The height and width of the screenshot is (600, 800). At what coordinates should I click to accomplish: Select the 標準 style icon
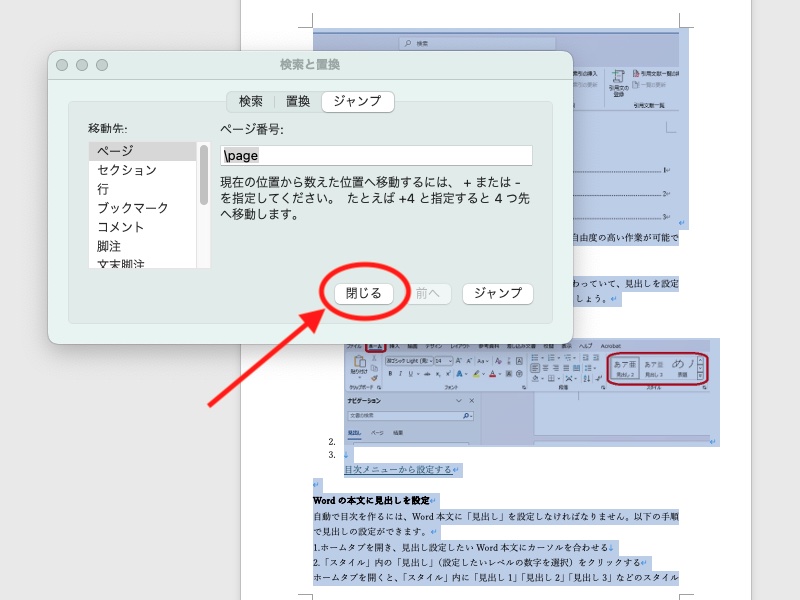(681, 365)
